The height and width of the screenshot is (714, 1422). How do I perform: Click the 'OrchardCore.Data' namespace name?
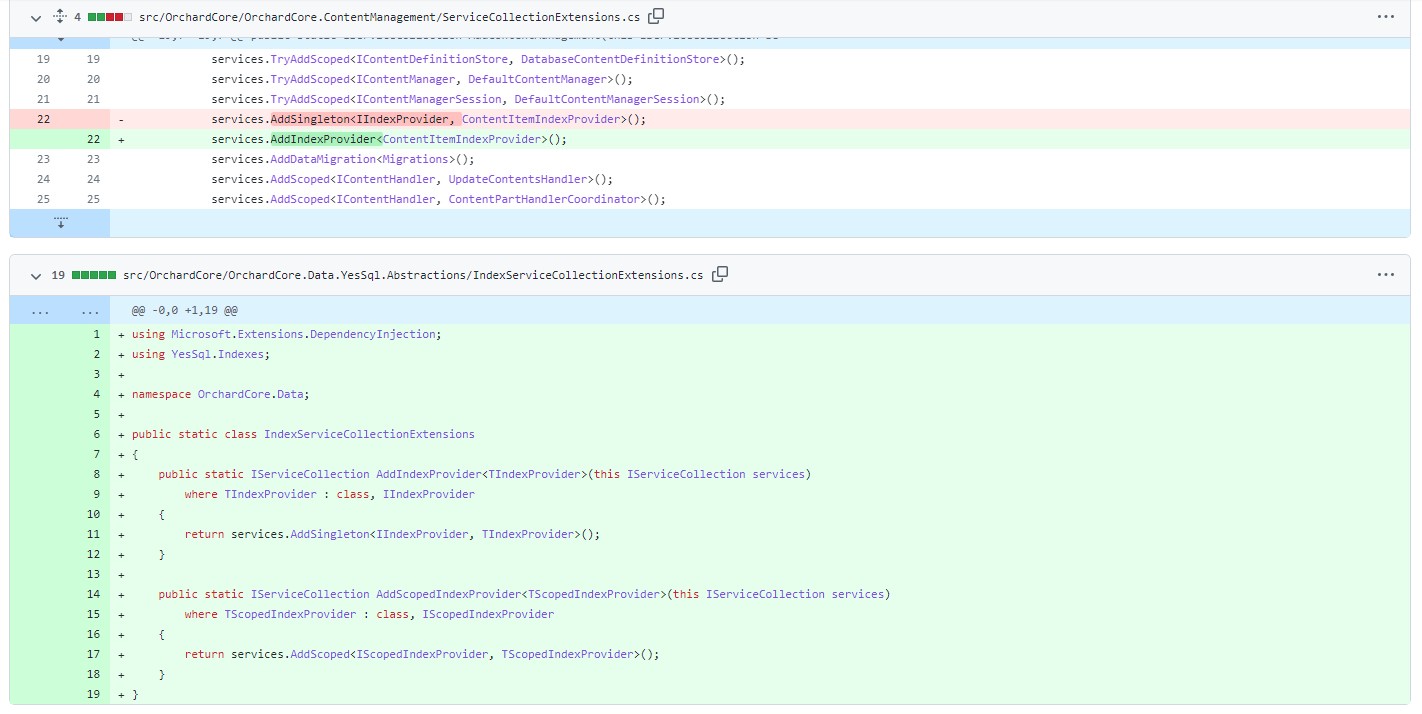pos(250,394)
